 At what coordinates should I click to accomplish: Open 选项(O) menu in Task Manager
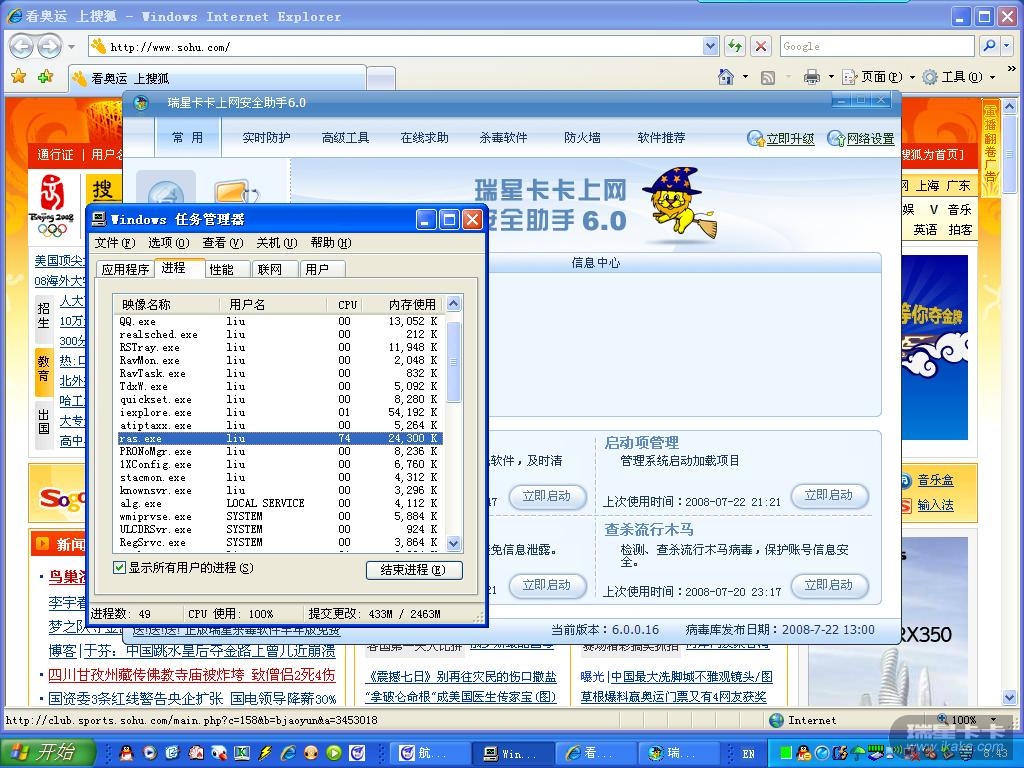168,243
